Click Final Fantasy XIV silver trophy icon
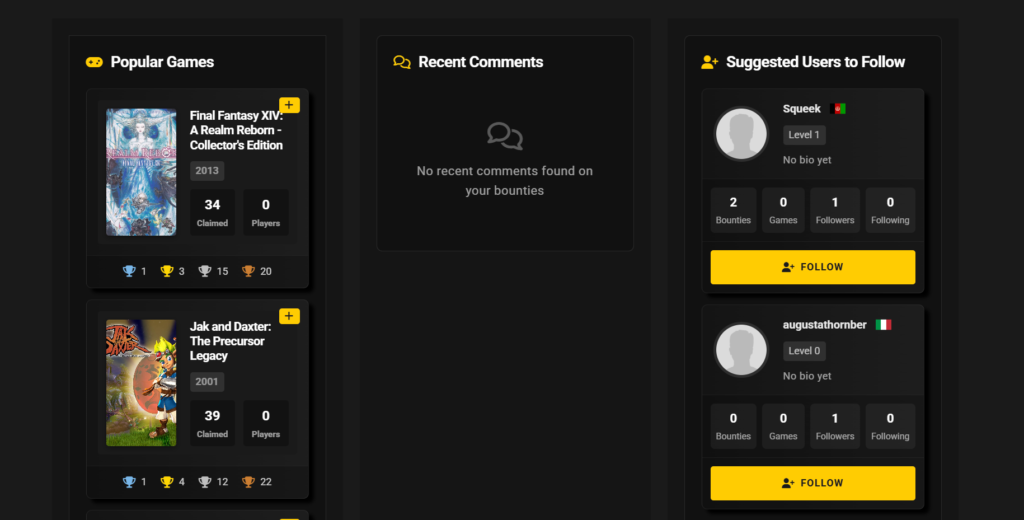The height and width of the screenshot is (520, 1024). (x=205, y=271)
